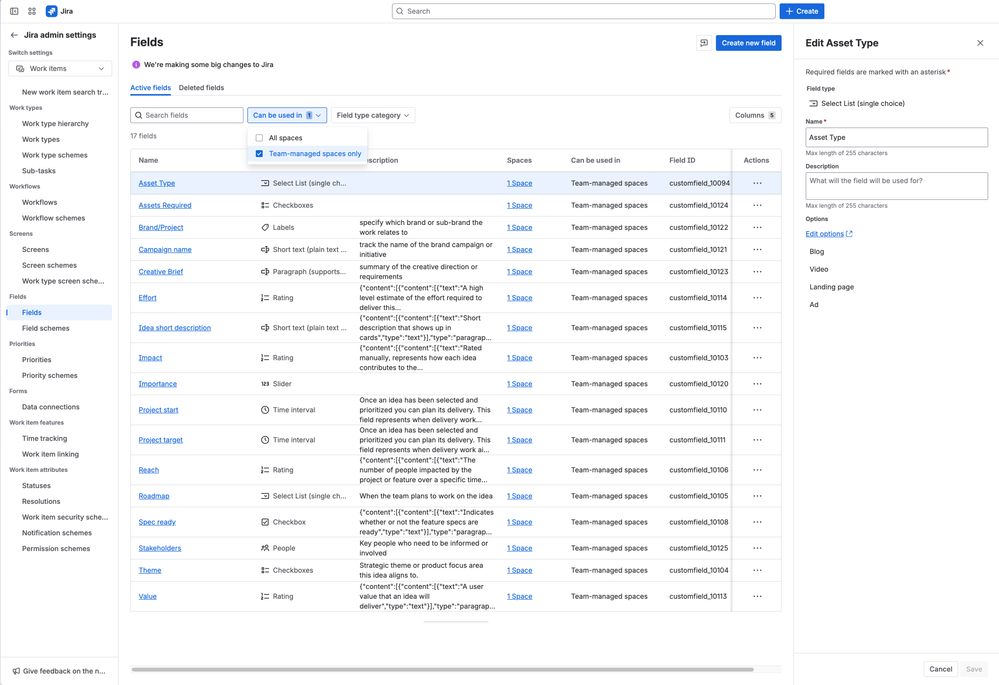Open actions menu for Asset Type row
The height and width of the screenshot is (685, 999).
pyautogui.click(x=757, y=183)
